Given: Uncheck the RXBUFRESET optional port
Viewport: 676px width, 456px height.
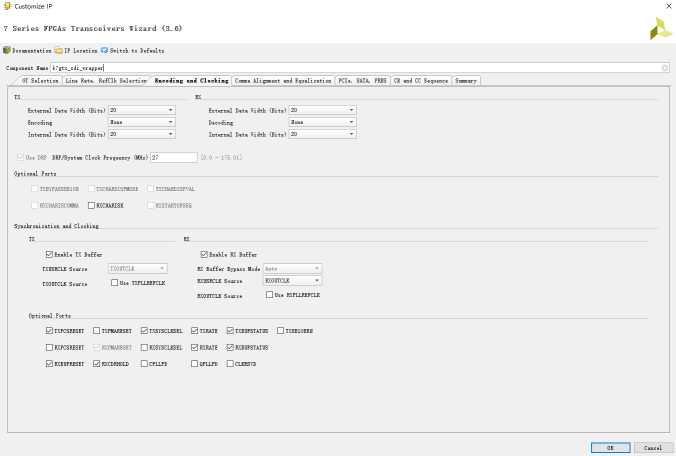Looking at the screenshot, I should 49,364.
